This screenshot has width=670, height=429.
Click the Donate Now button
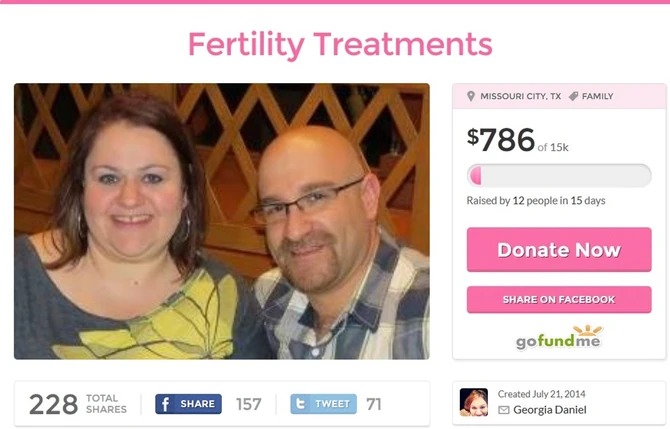pyautogui.click(x=559, y=250)
